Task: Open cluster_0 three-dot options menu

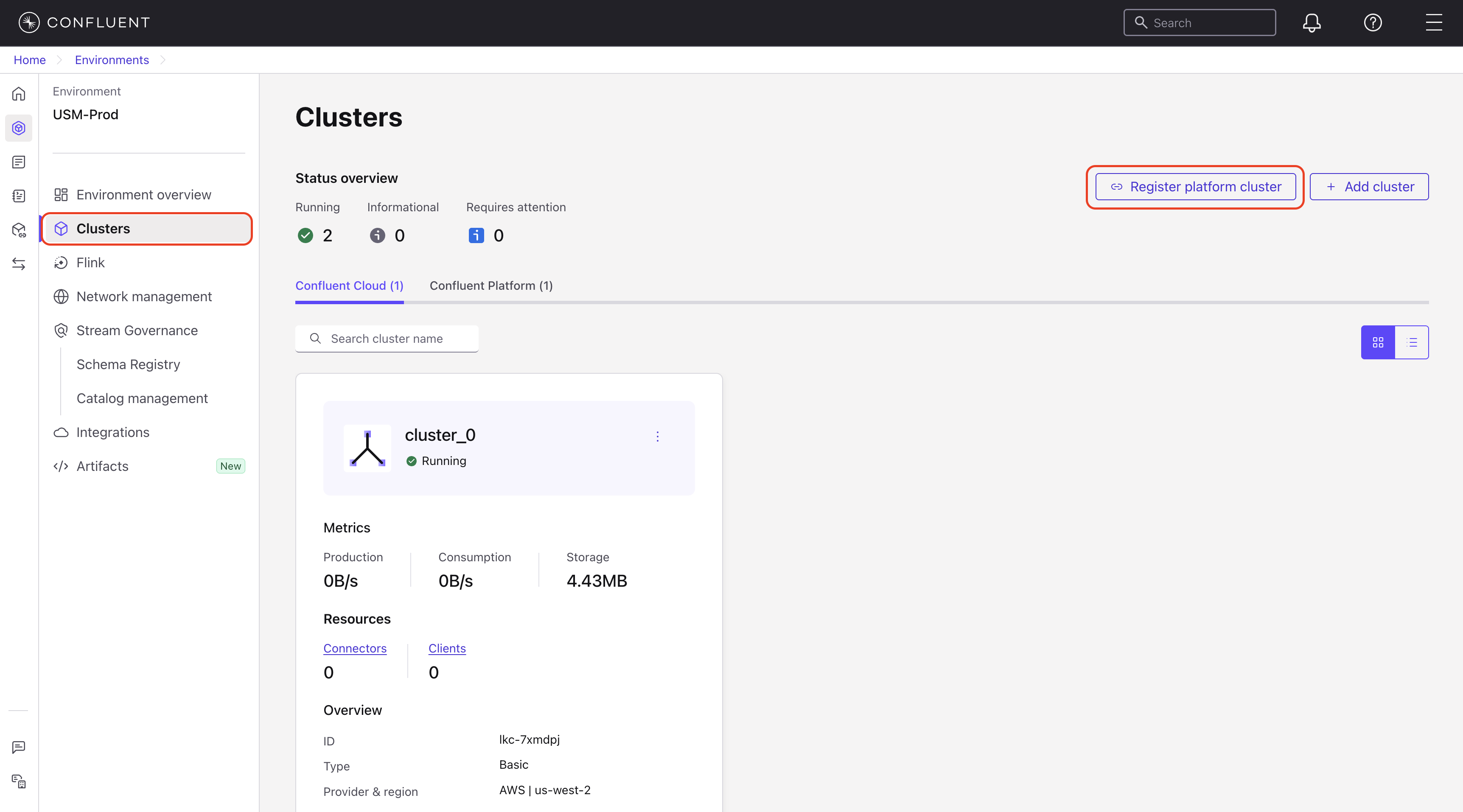Action: click(x=658, y=436)
